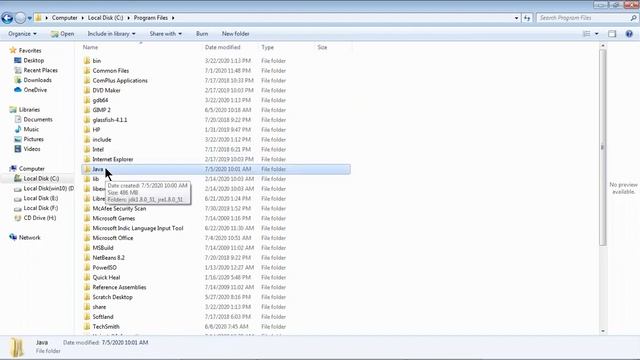Viewport: 640px width, 360px height.
Task: Sort by the Size column header
Action: (322, 47)
